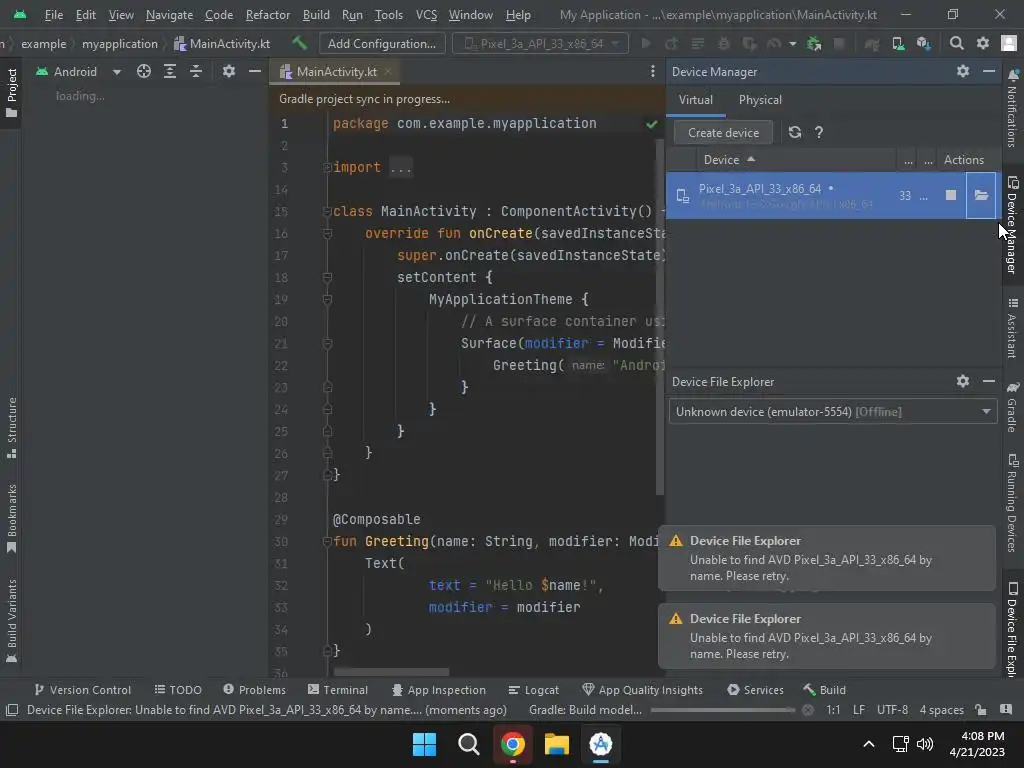Cancel Gradle build progress in status bar

[x=808, y=709]
